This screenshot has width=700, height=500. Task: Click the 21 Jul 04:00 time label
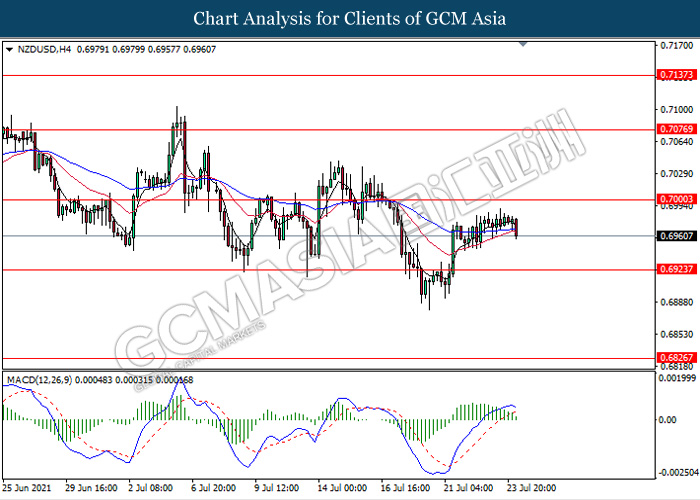click(x=467, y=489)
